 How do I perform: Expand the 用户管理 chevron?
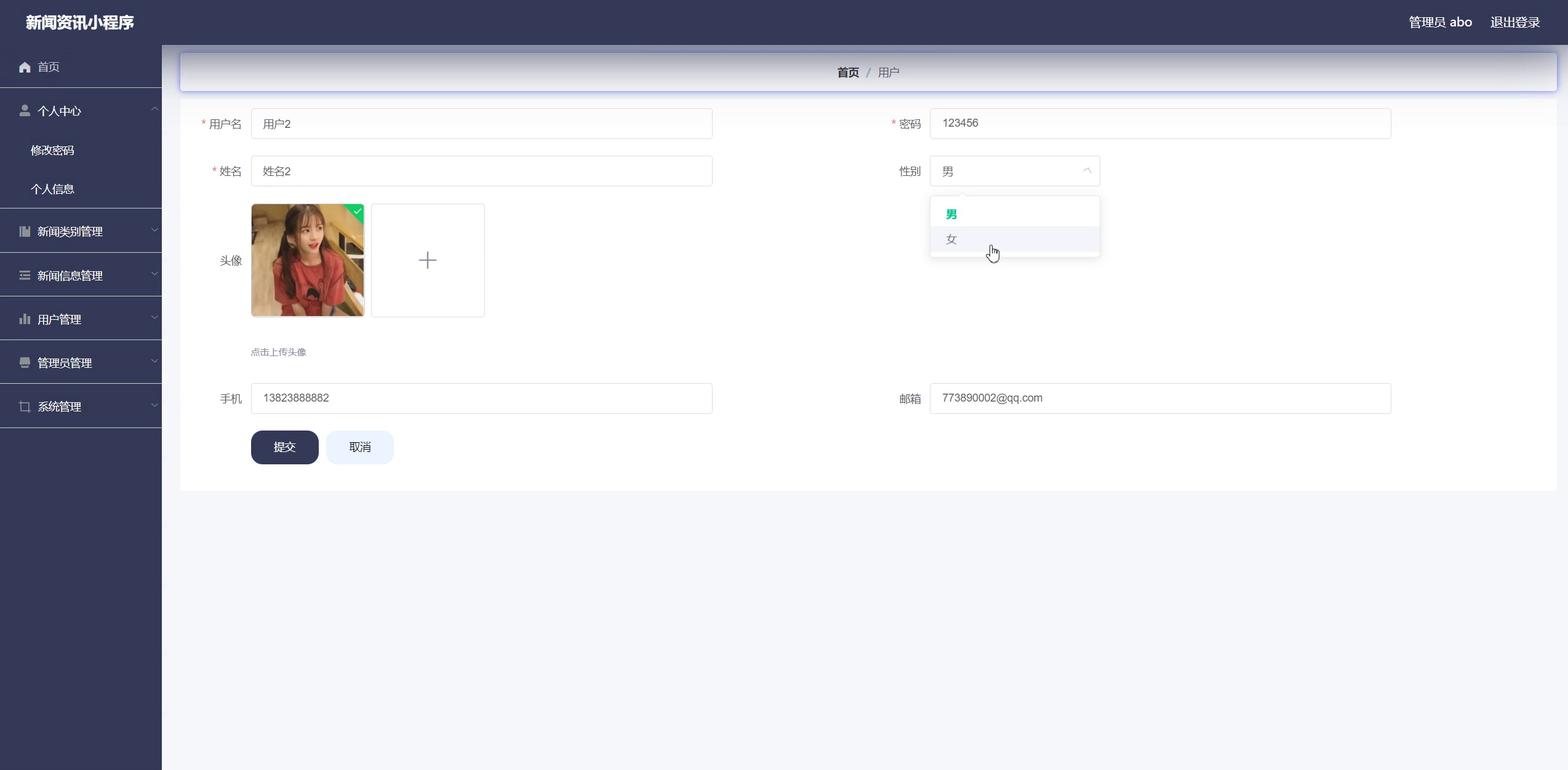tap(154, 317)
